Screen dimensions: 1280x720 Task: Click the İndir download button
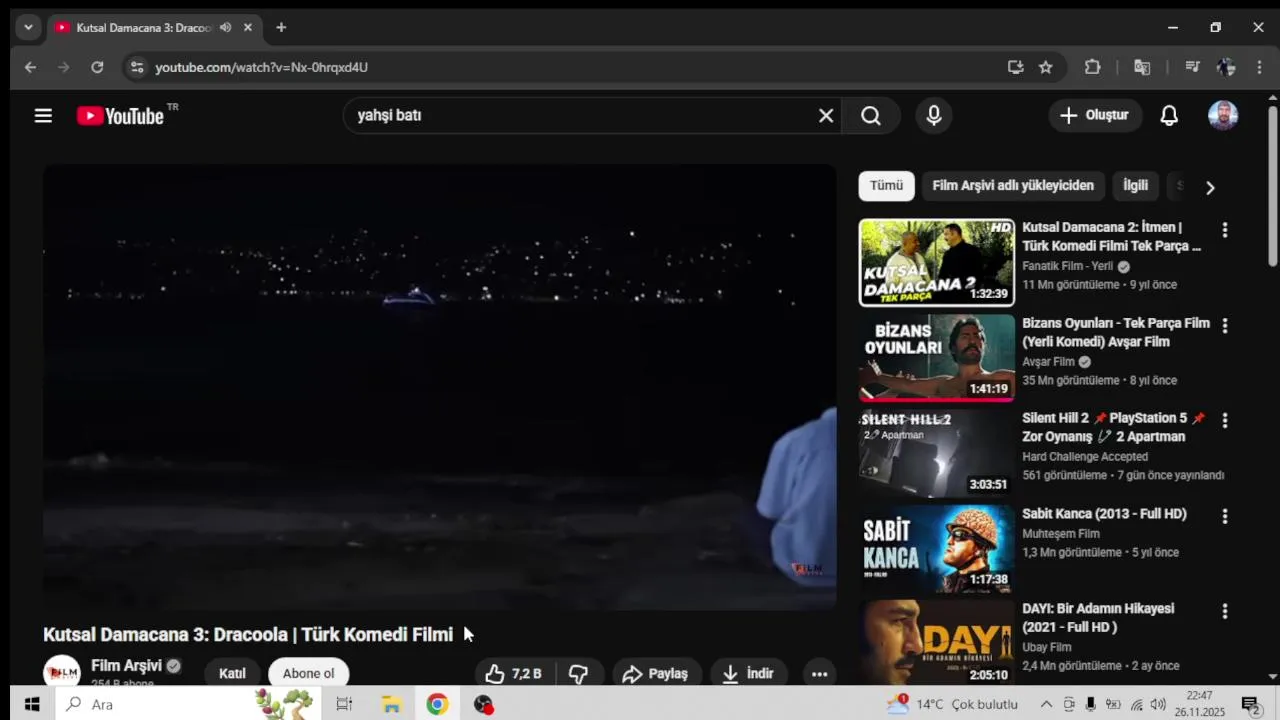[748, 674]
